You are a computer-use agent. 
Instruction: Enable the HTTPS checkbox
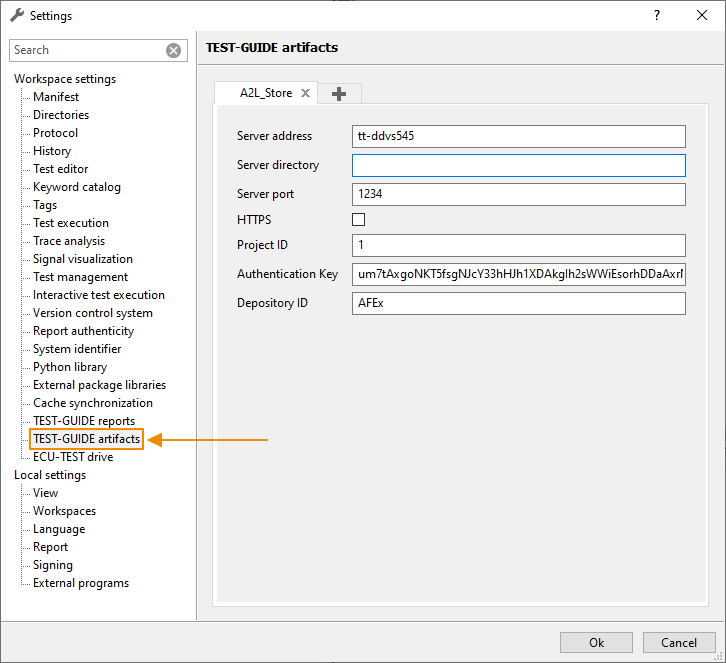click(358, 219)
